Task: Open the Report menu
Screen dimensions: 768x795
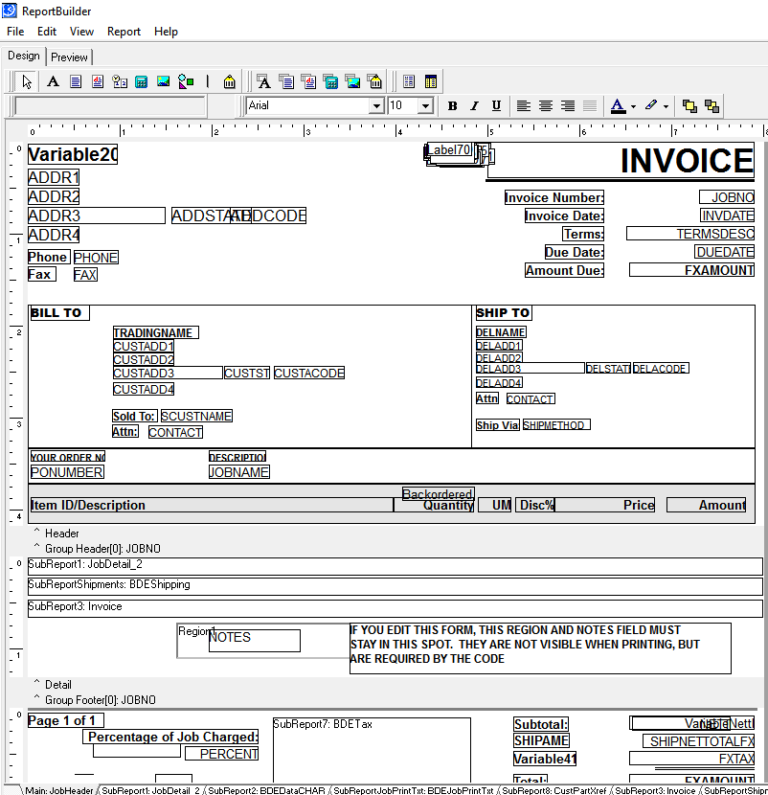Action: pyautogui.click(x=124, y=31)
